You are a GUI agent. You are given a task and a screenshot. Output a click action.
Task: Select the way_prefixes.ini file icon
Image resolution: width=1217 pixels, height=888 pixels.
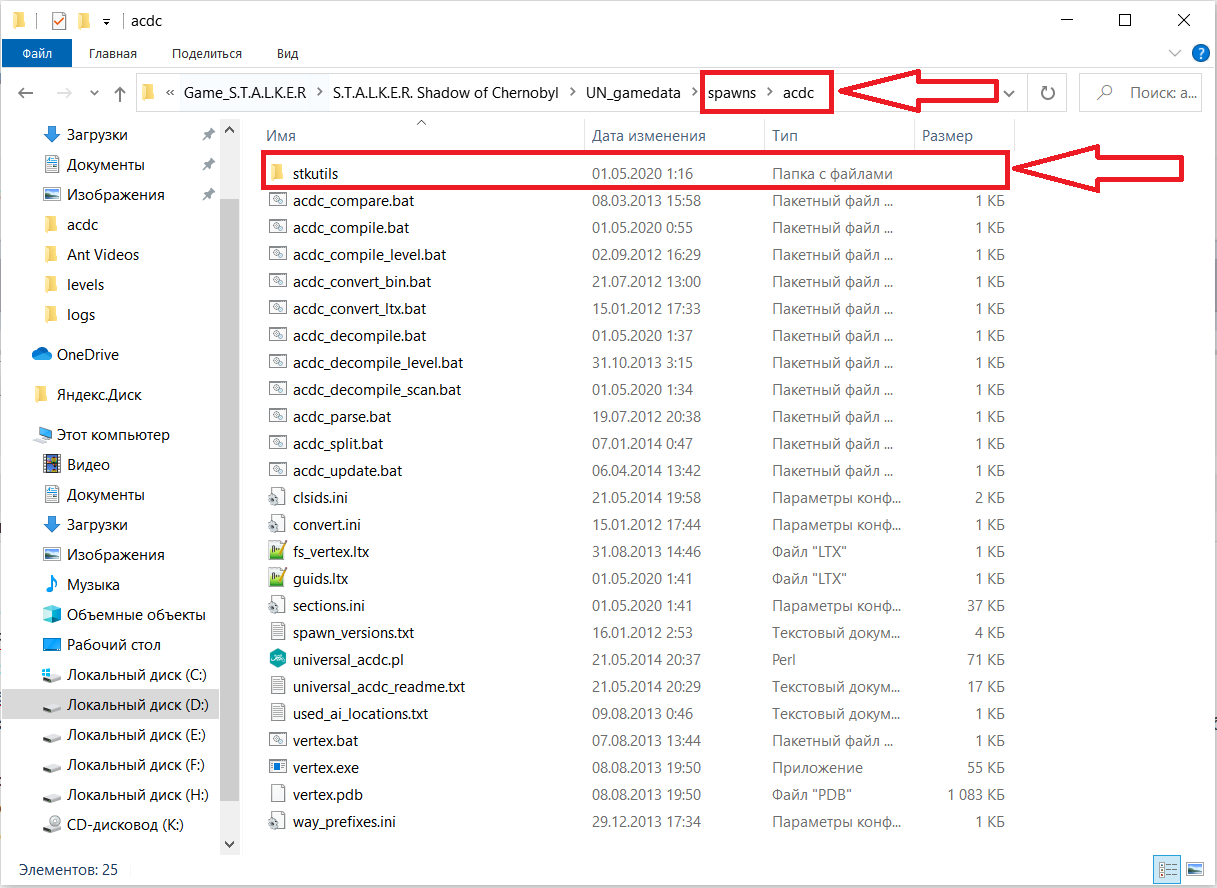(278, 822)
